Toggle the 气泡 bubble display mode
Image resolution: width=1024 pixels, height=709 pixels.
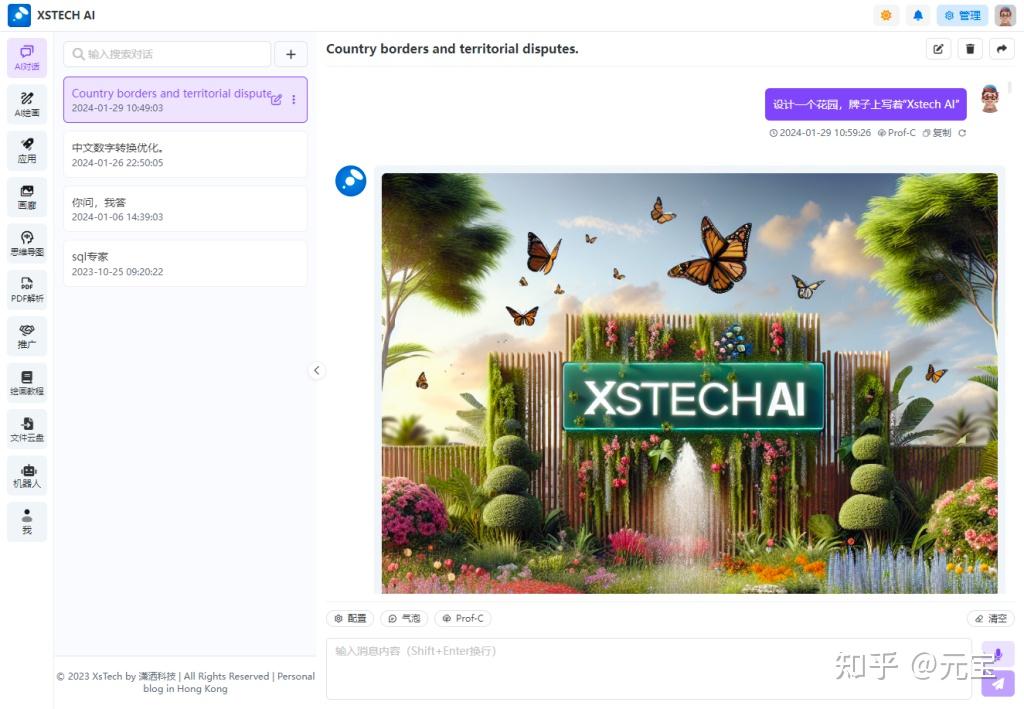tap(404, 618)
